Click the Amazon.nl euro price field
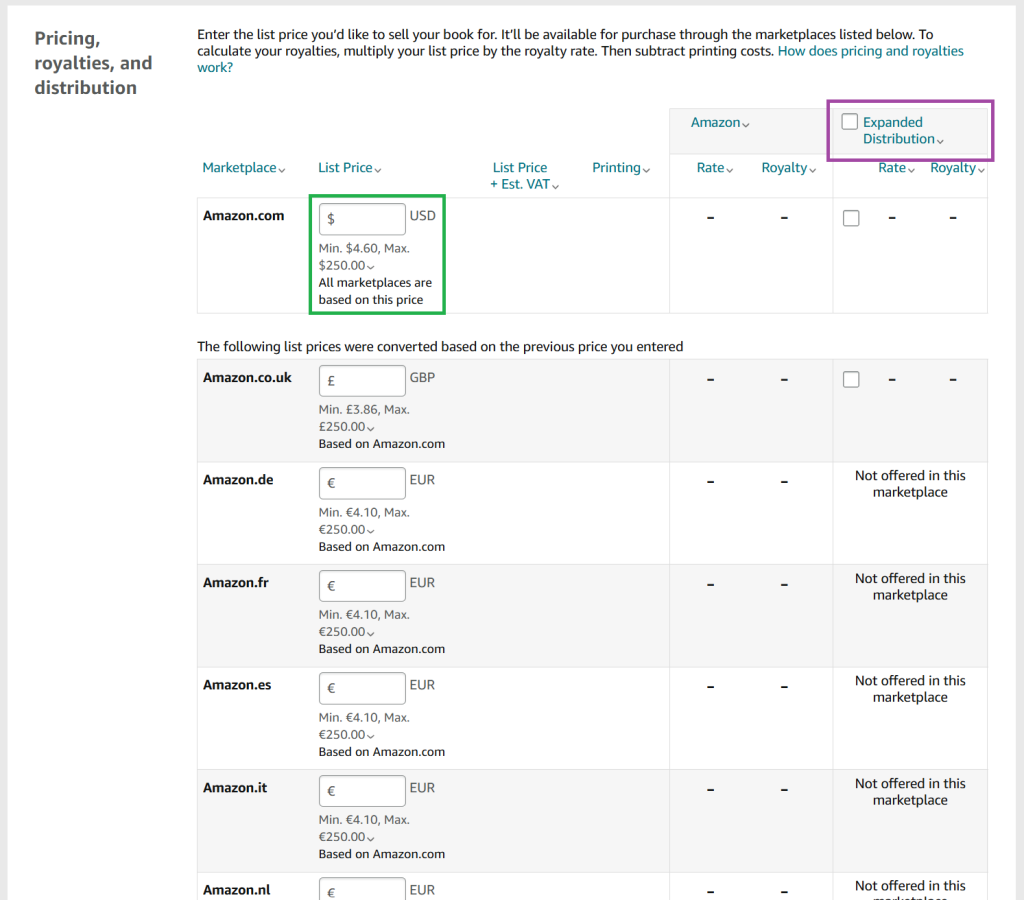The height and width of the screenshot is (900, 1024). pos(362,889)
